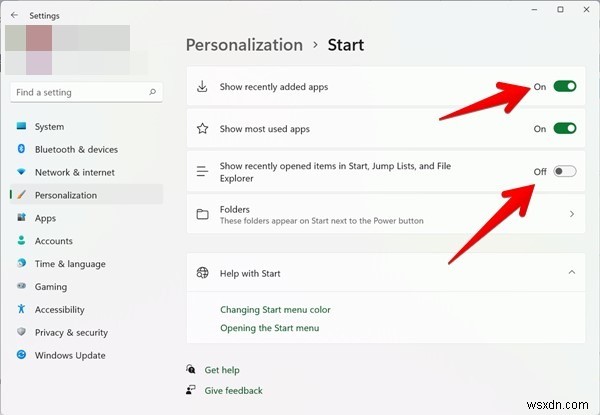This screenshot has width=600, height=415.
Task: Click the Get help link
Action: click(222, 370)
